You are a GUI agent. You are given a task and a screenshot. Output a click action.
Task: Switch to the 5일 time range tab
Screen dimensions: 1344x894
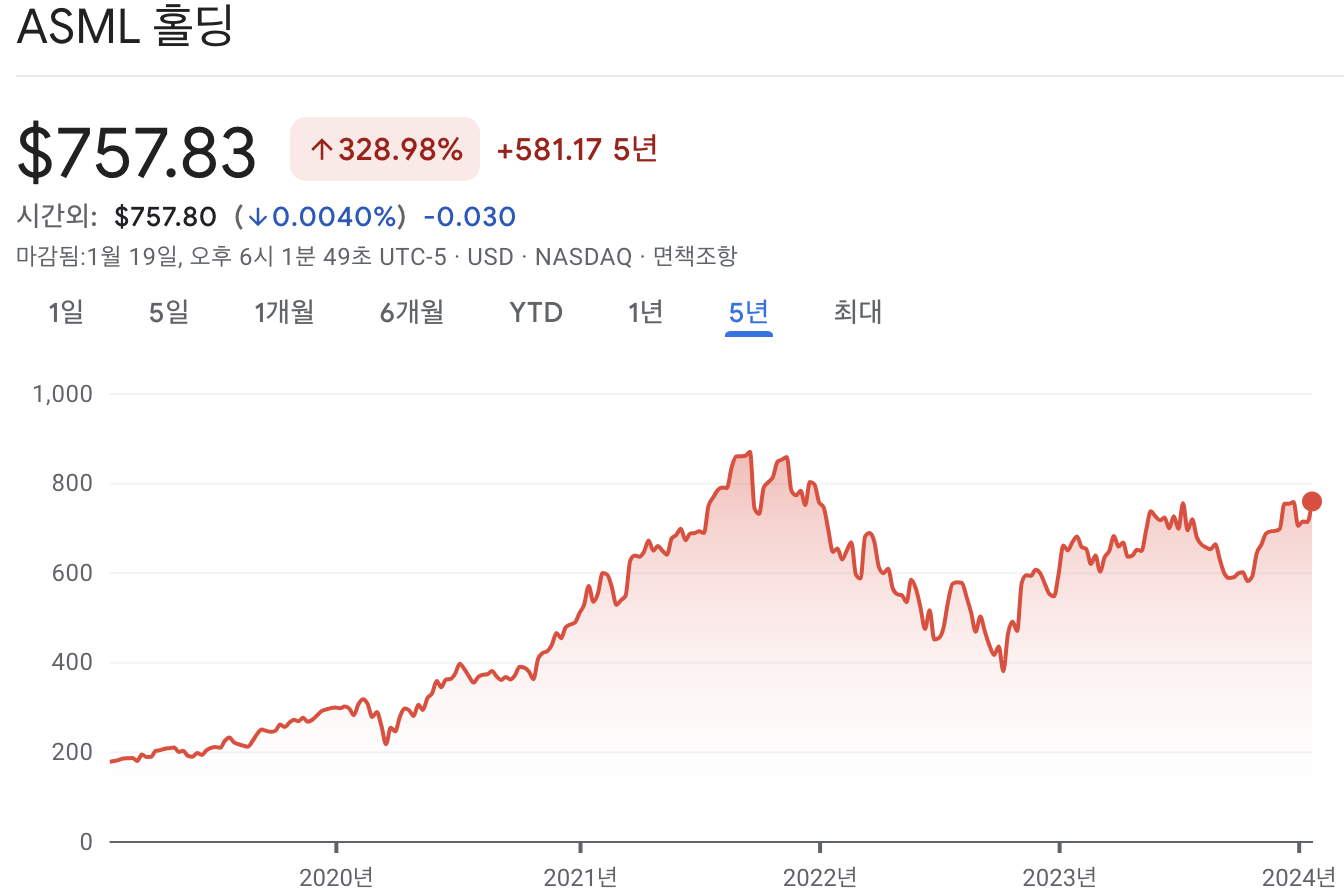pos(166,312)
